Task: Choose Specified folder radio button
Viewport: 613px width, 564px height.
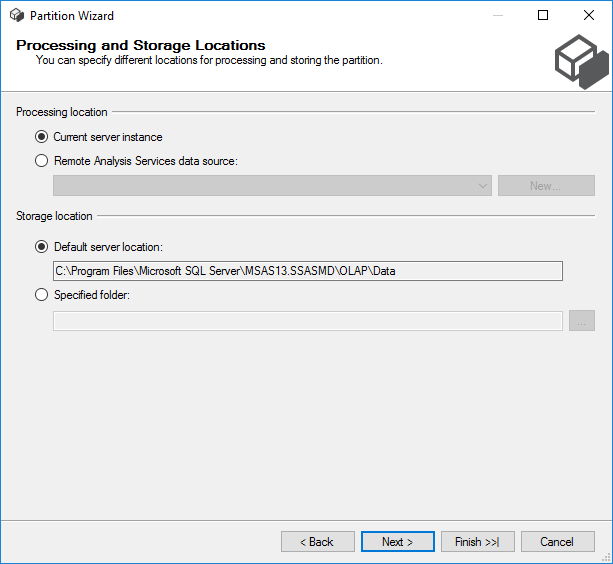Action: [x=42, y=295]
